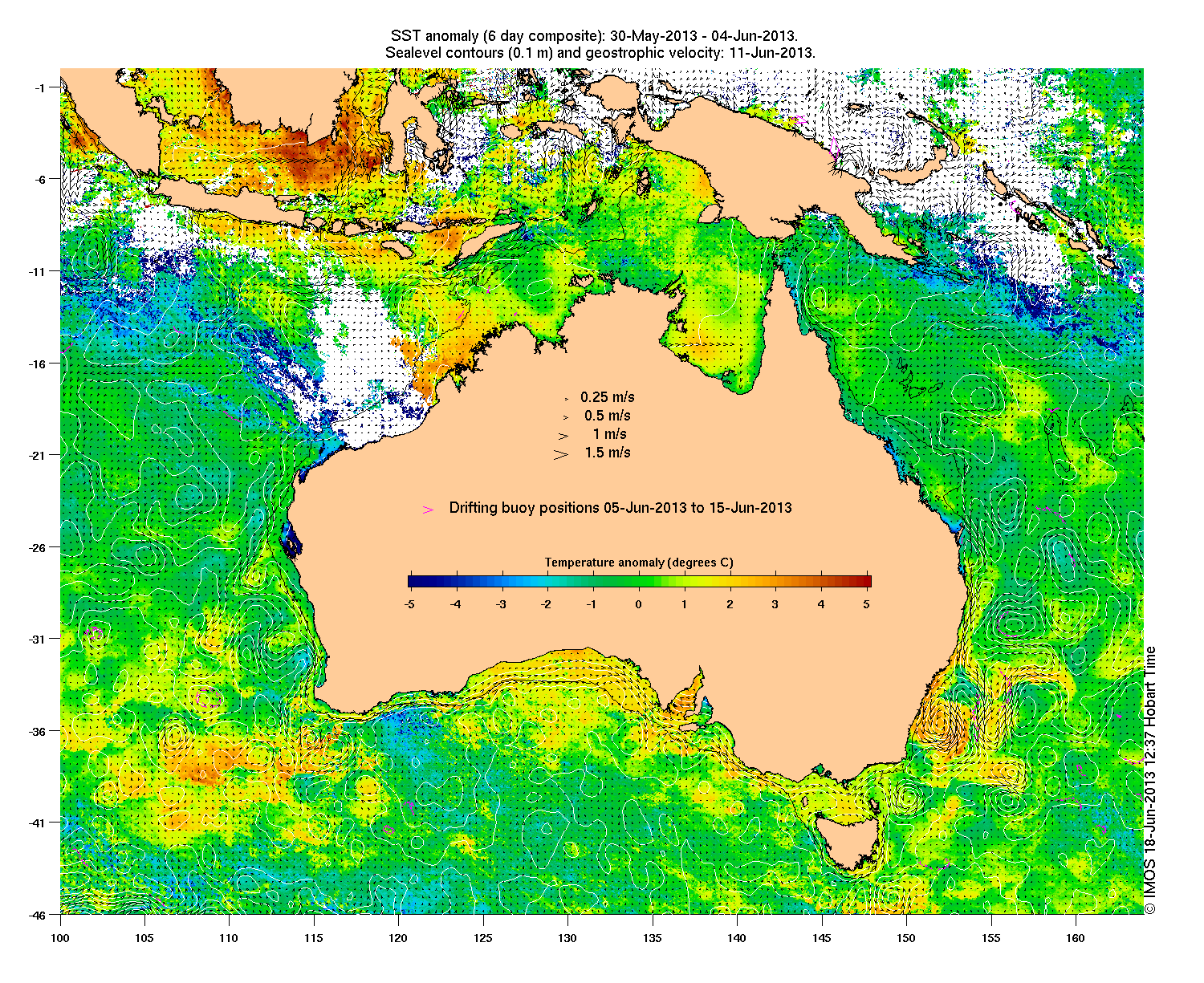This screenshot has height=983, width=1204.
Task: Click the longitude axis label 150
Action: pos(906,938)
